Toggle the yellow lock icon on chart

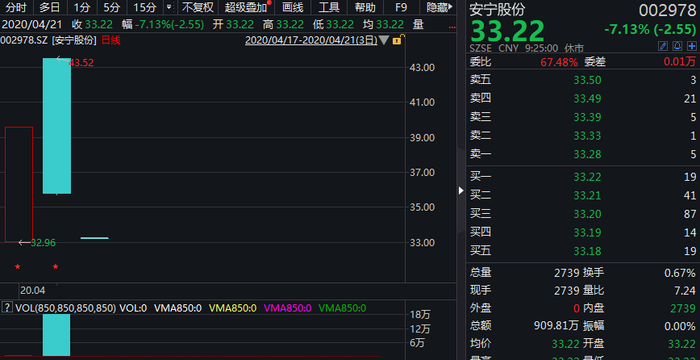(x=396, y=40)
